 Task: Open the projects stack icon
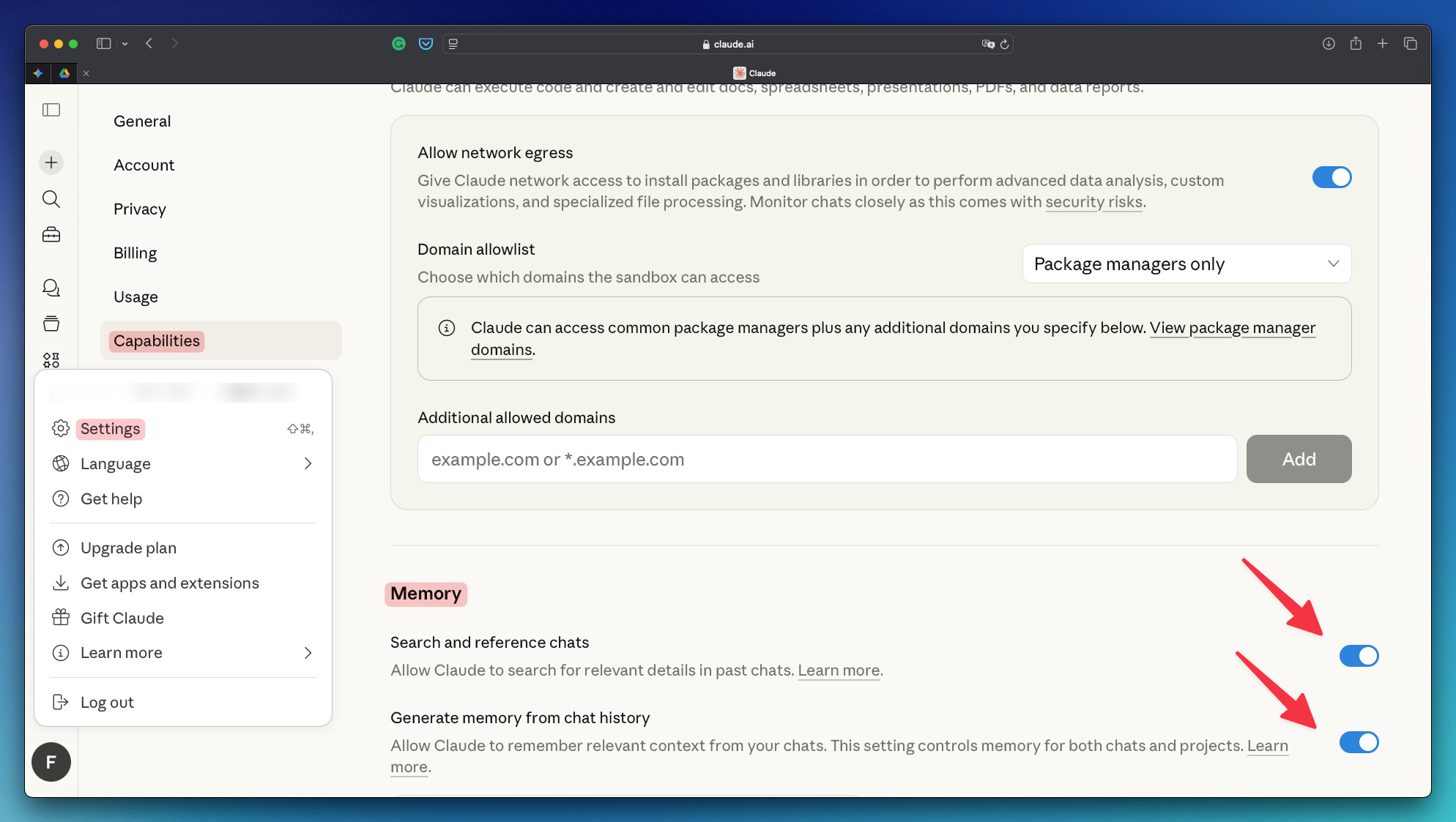click(x=51, y=324)
